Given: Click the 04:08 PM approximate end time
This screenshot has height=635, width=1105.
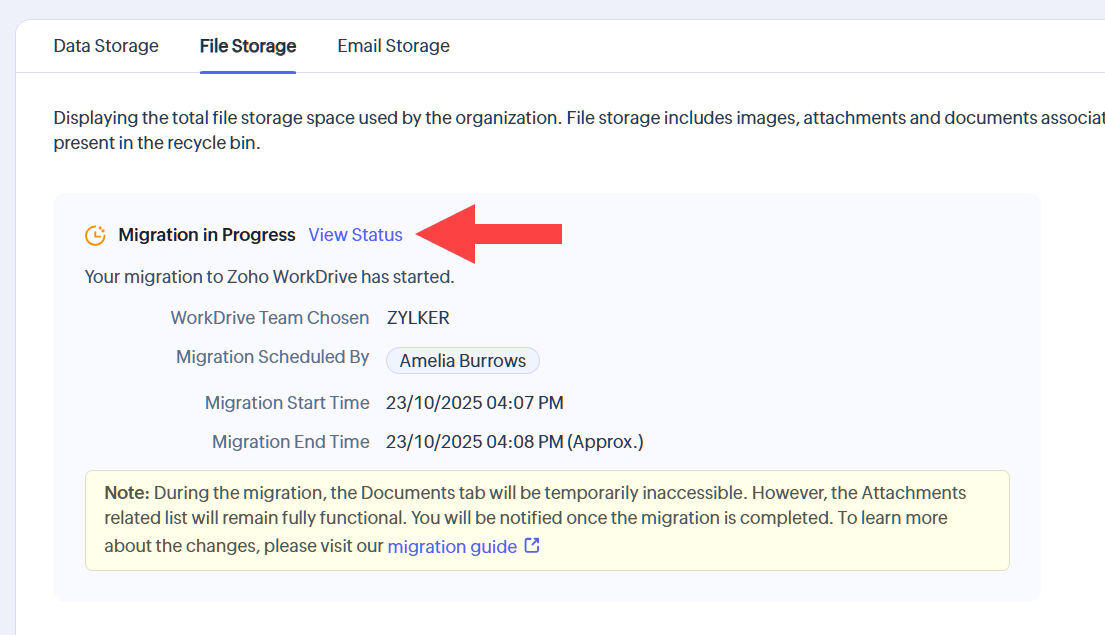Looking at the screenshot, I should 514,442.
